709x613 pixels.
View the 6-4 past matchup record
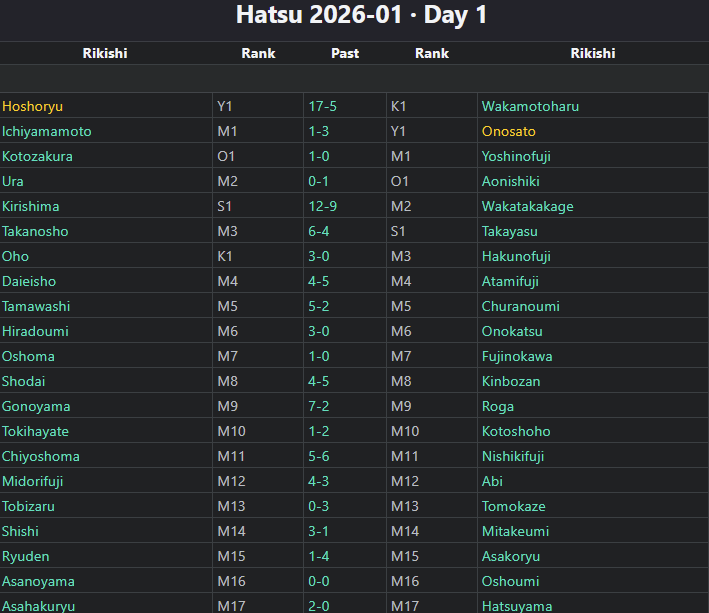[x=318, y=231]
